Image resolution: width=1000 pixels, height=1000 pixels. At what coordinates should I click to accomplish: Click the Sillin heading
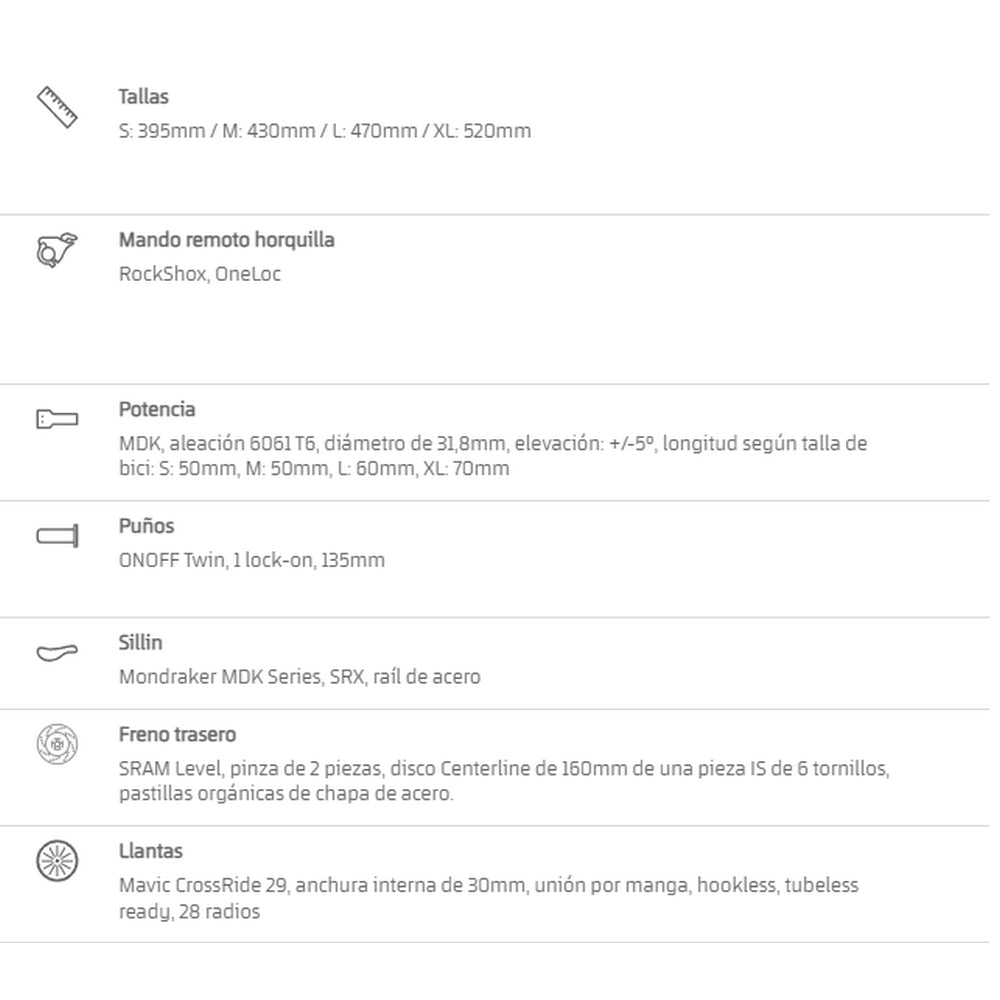(140, 643)
